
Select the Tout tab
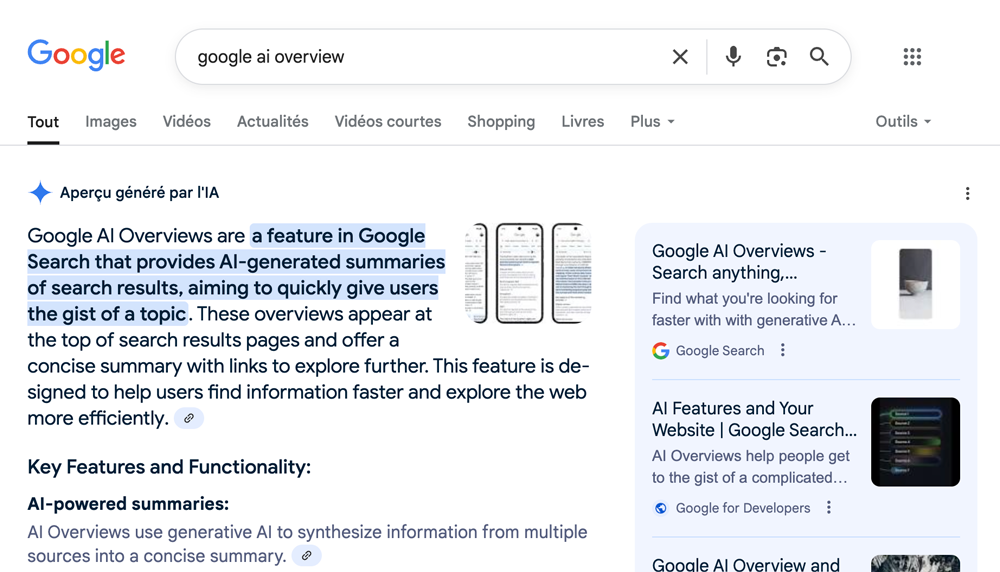click(x=43, y=122)
